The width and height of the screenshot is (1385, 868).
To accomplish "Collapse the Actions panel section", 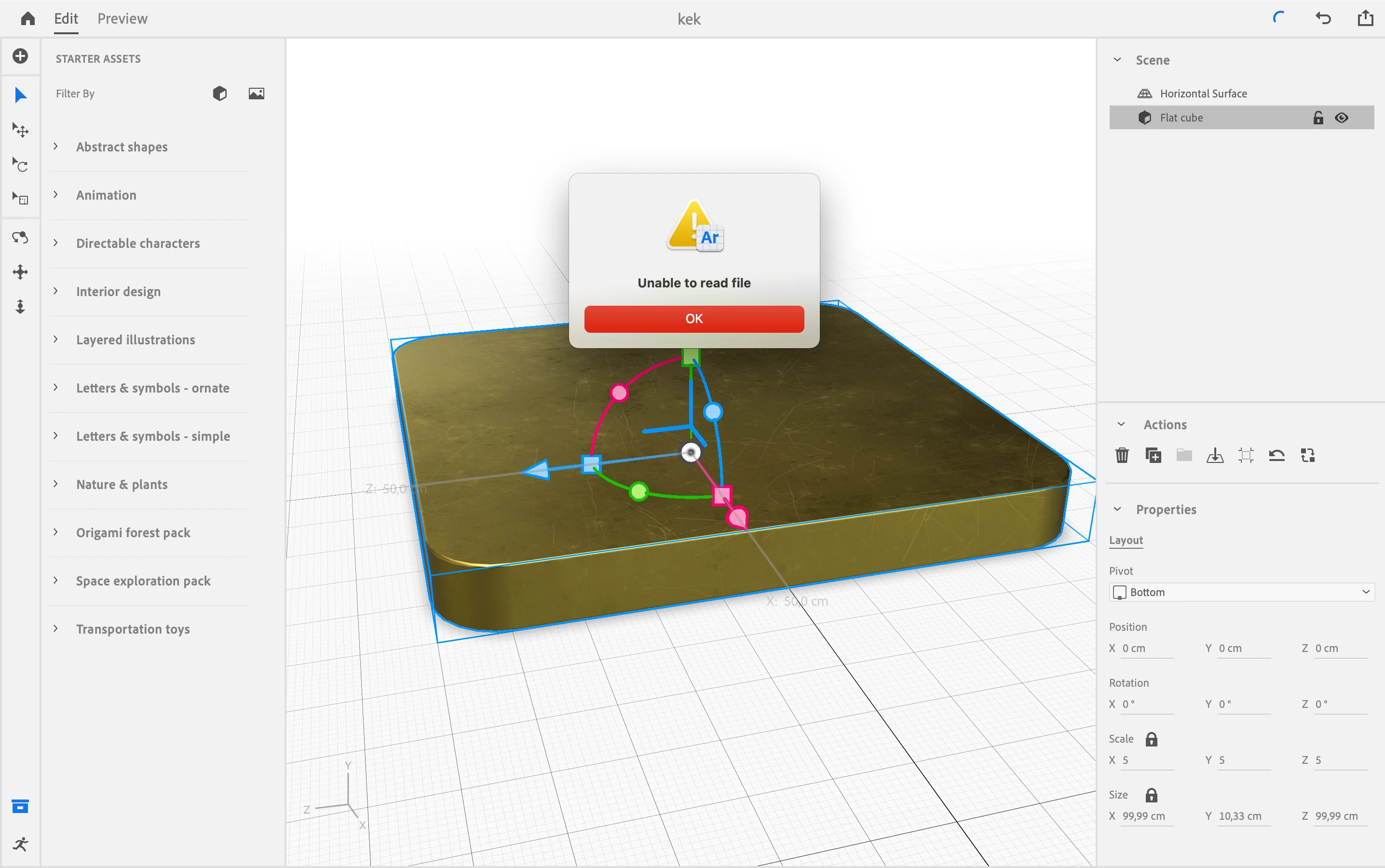I will (x=1120, y=424).
